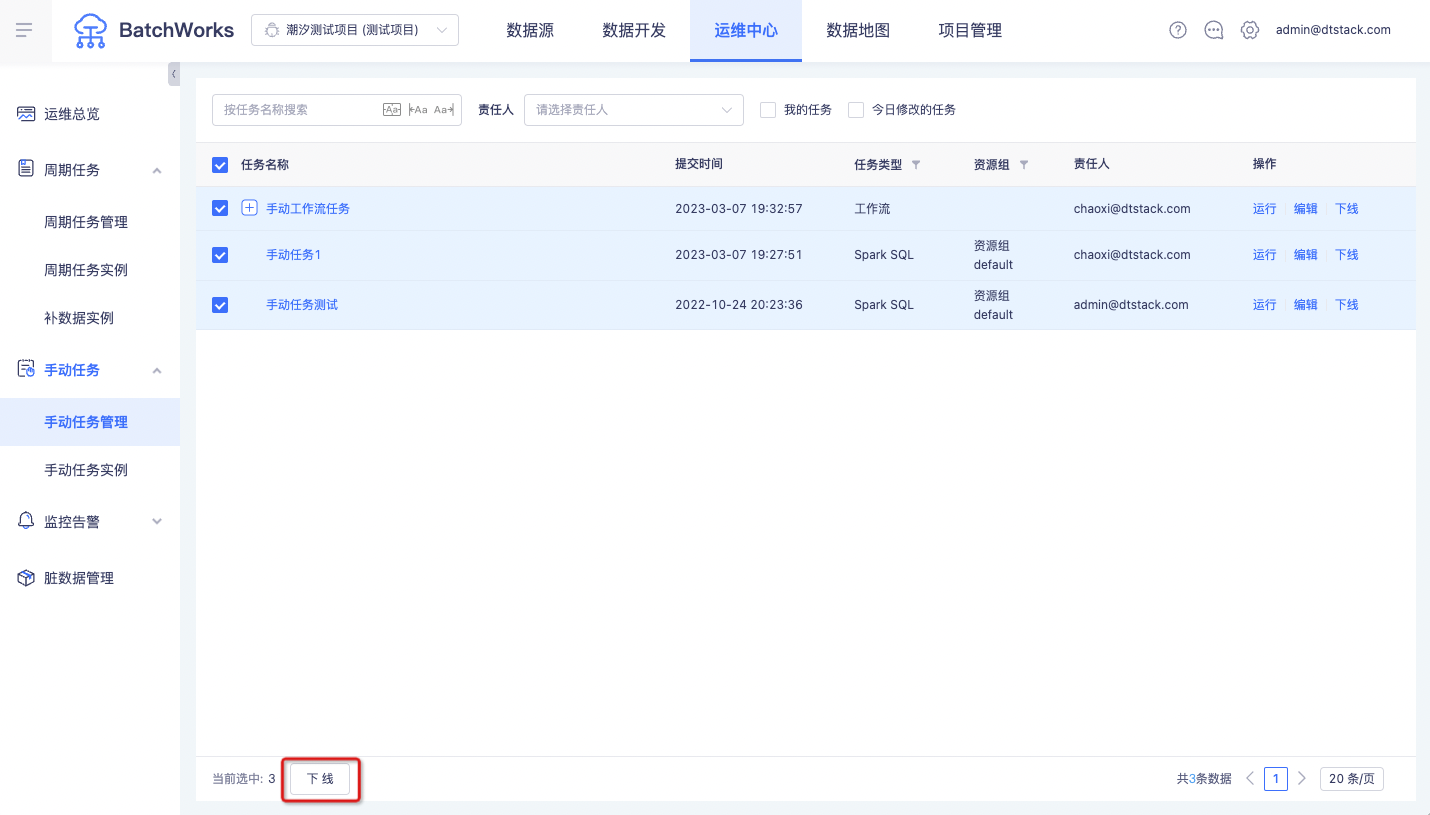Click 编辑 for 手动任务1

[x=1306, y=255]
